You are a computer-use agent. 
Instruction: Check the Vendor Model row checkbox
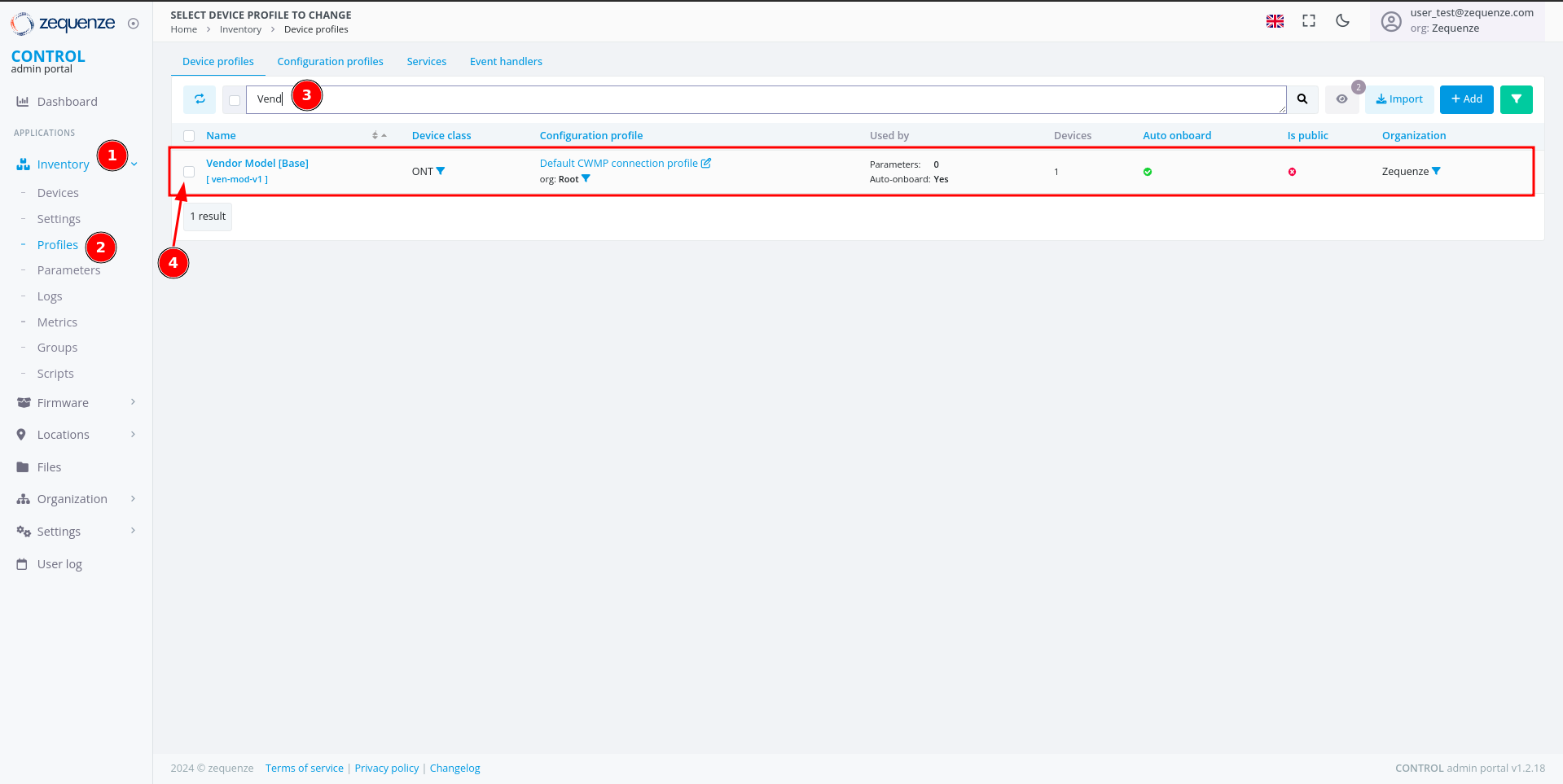(189, 172)
